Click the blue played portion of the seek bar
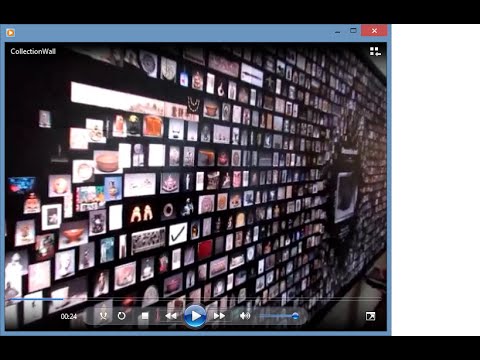 tap(37, 299)
